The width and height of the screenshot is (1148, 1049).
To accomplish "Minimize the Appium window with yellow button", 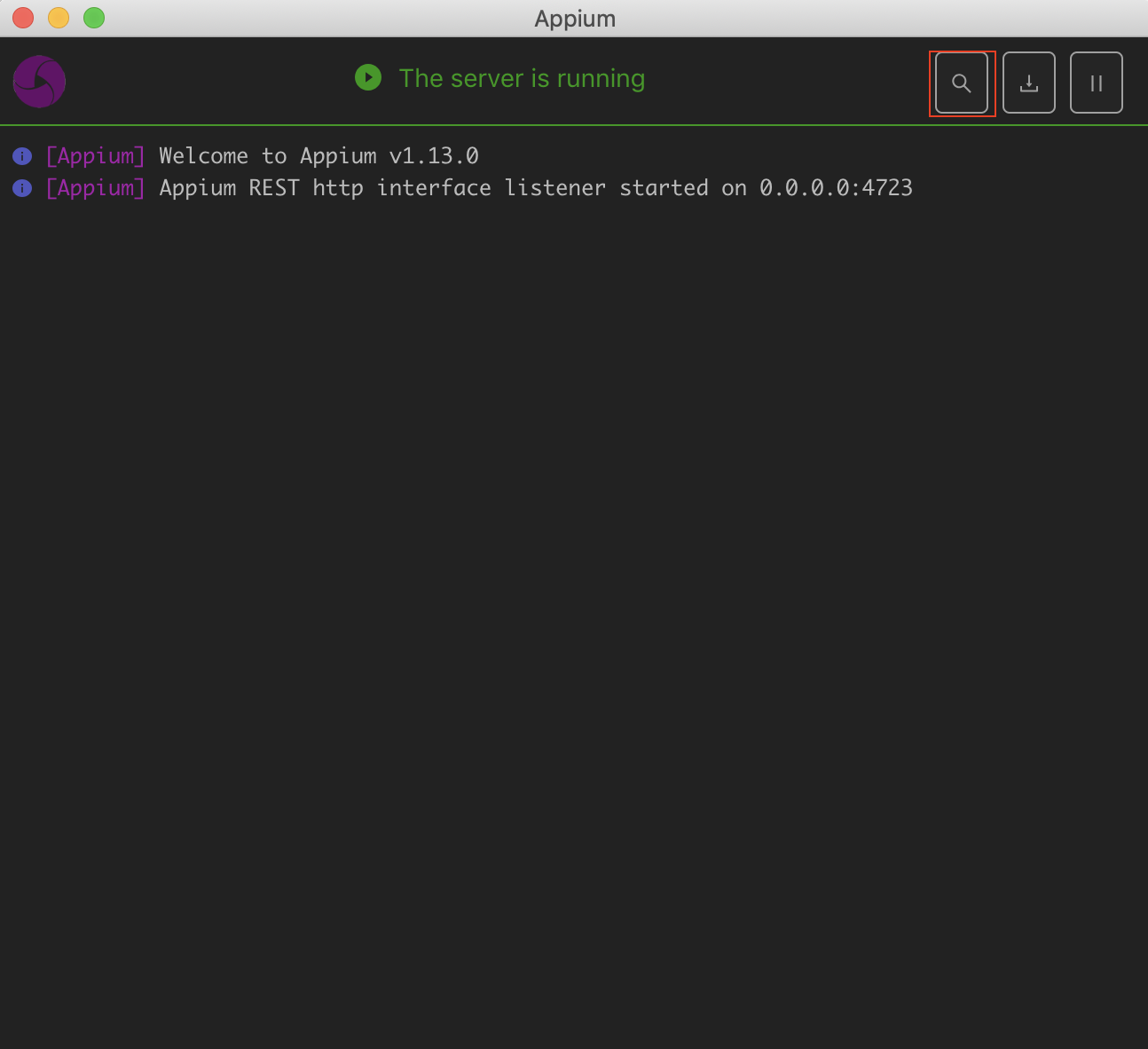I will click(59, 18).
